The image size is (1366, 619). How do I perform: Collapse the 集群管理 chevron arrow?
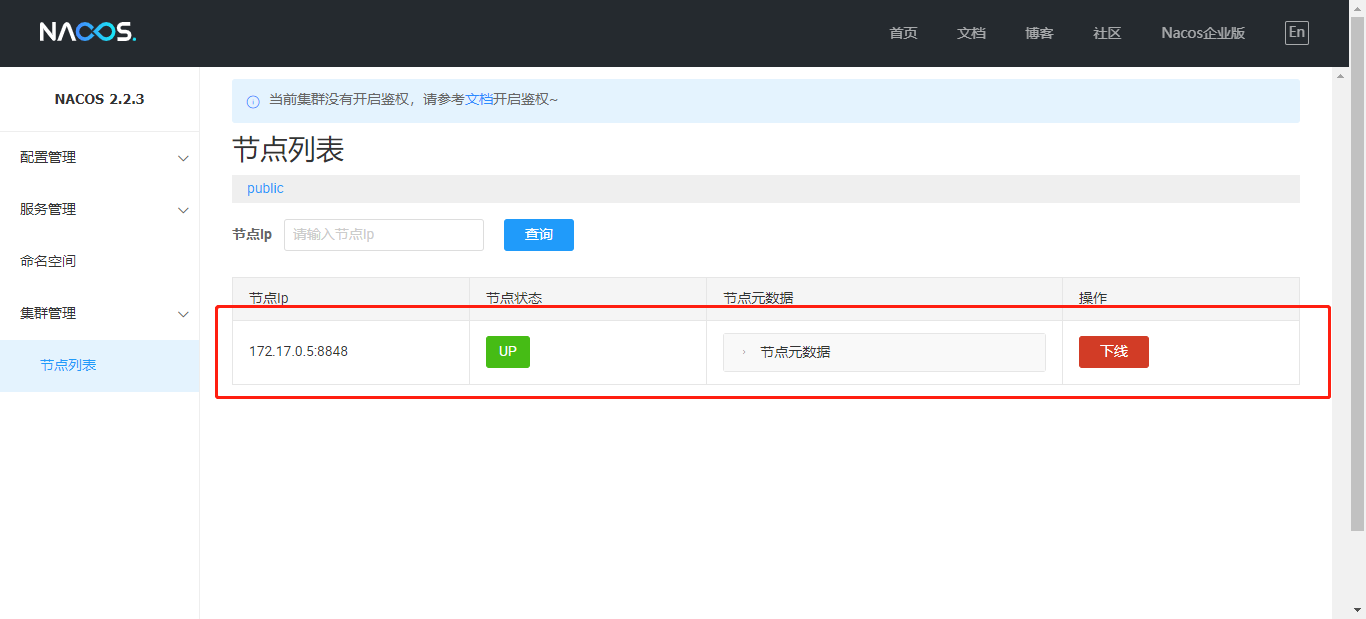(183, 314)
